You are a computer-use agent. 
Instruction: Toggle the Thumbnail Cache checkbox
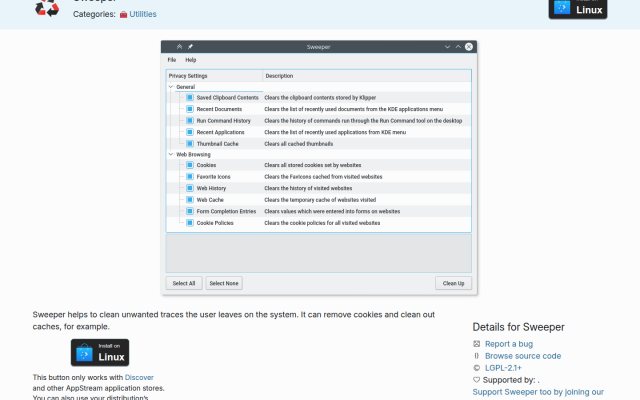coord(190,144)
